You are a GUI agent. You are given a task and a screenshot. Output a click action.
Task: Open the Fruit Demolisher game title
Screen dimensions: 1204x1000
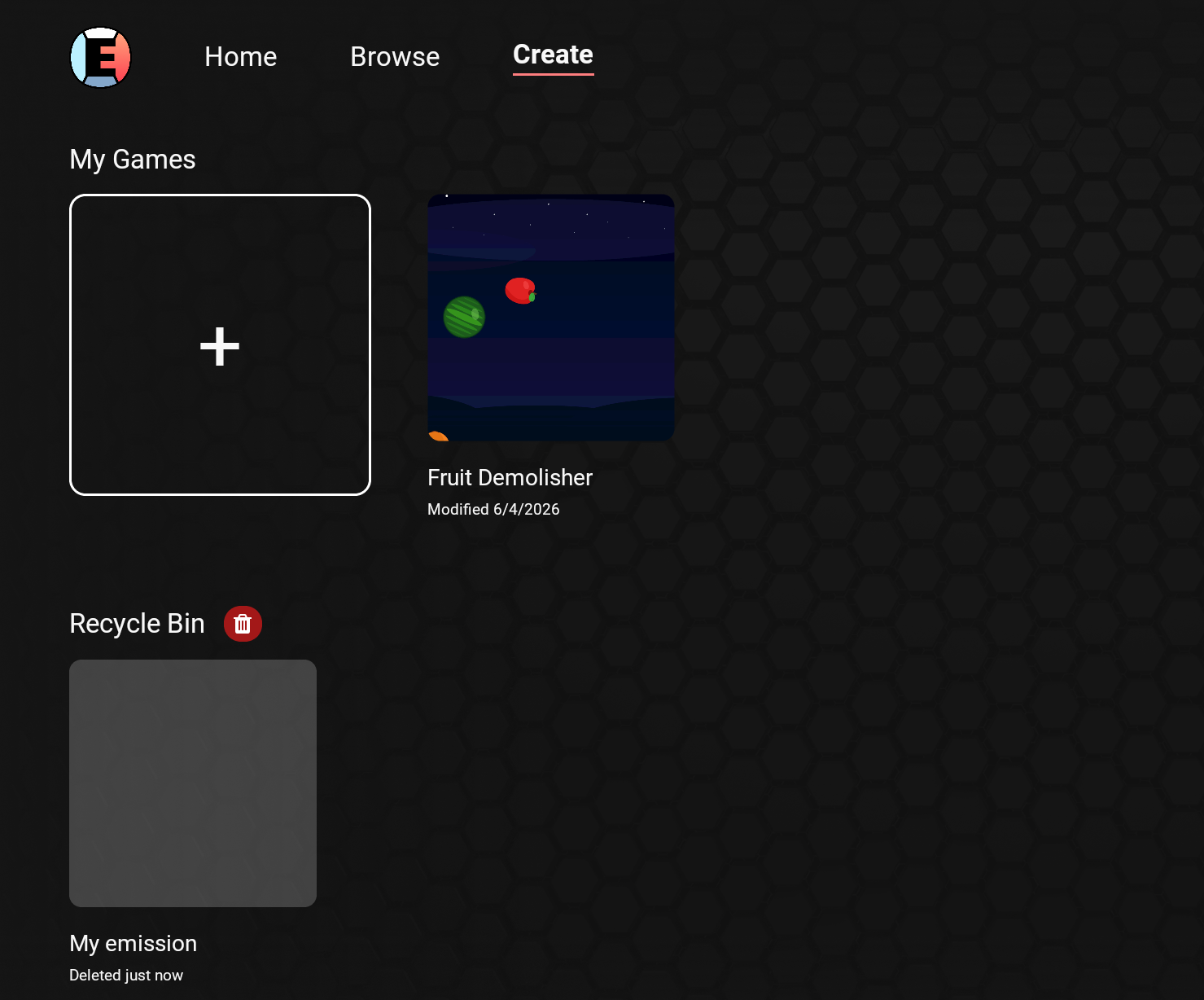[x=510, y=477]
